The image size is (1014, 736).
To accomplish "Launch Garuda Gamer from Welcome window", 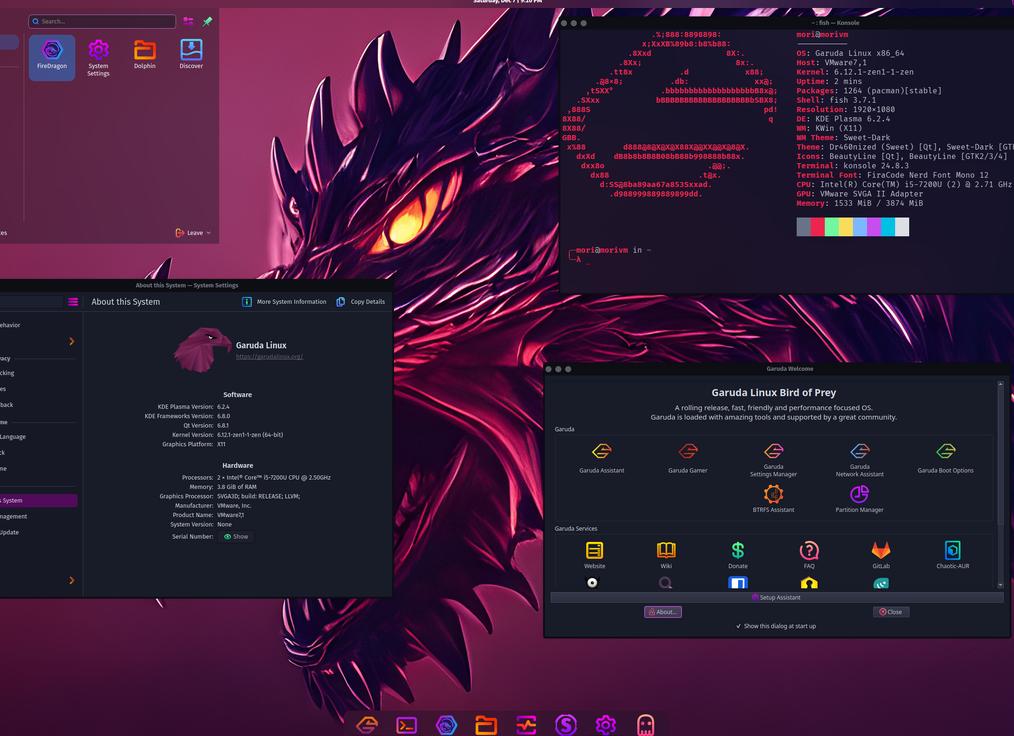I will 687,458.
